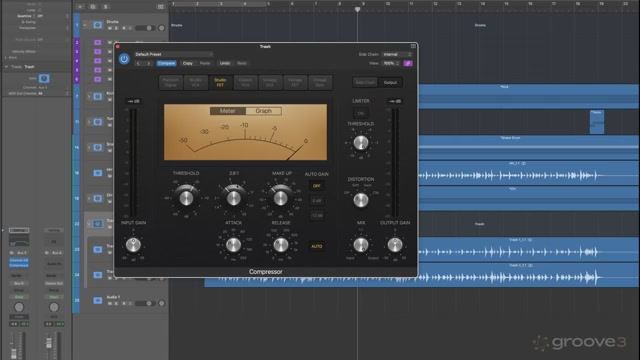Viewport: 640px width, 360px height.
Task: Expand the plugin window corner button
Action: coord(413,46)
